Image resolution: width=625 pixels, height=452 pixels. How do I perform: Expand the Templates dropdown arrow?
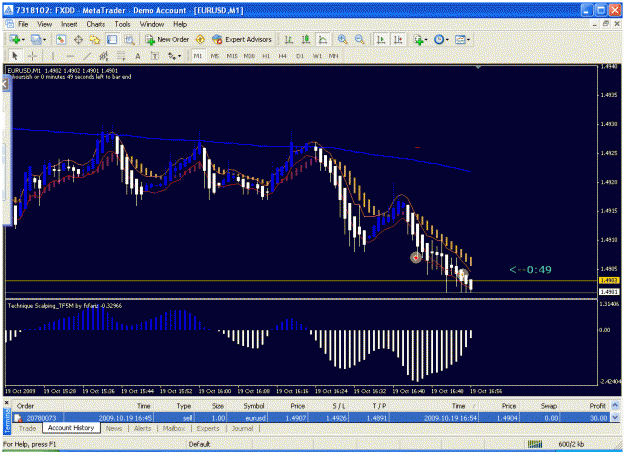coord(468,39)
